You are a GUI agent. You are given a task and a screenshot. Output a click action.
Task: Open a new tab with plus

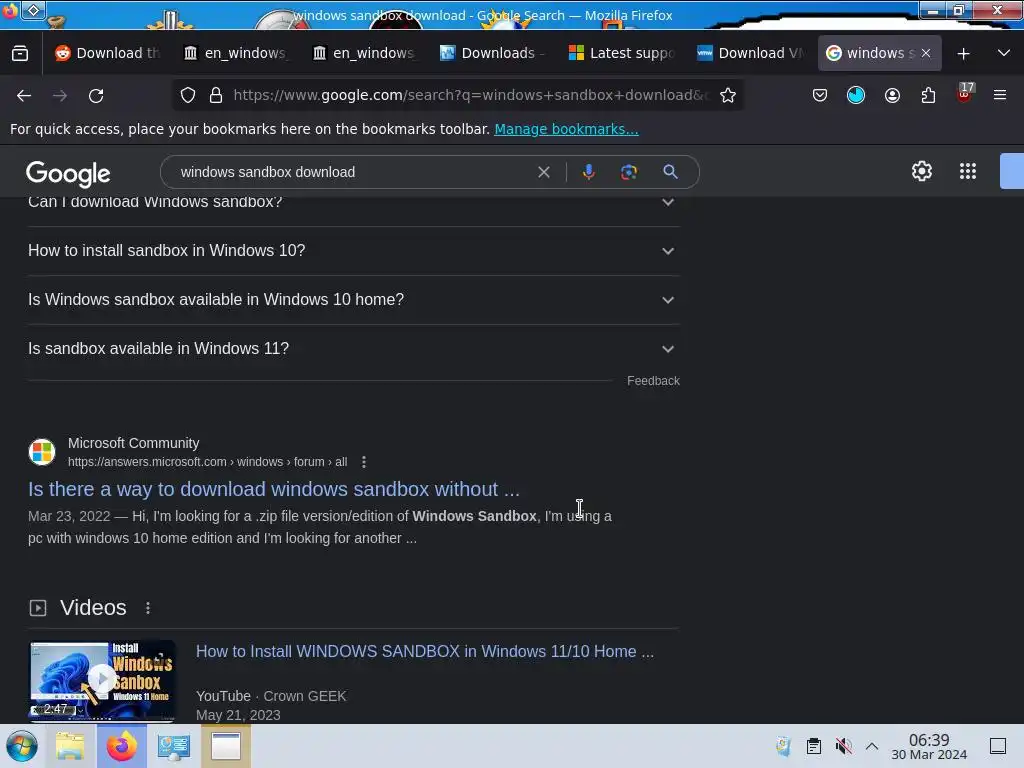point(963,54)
